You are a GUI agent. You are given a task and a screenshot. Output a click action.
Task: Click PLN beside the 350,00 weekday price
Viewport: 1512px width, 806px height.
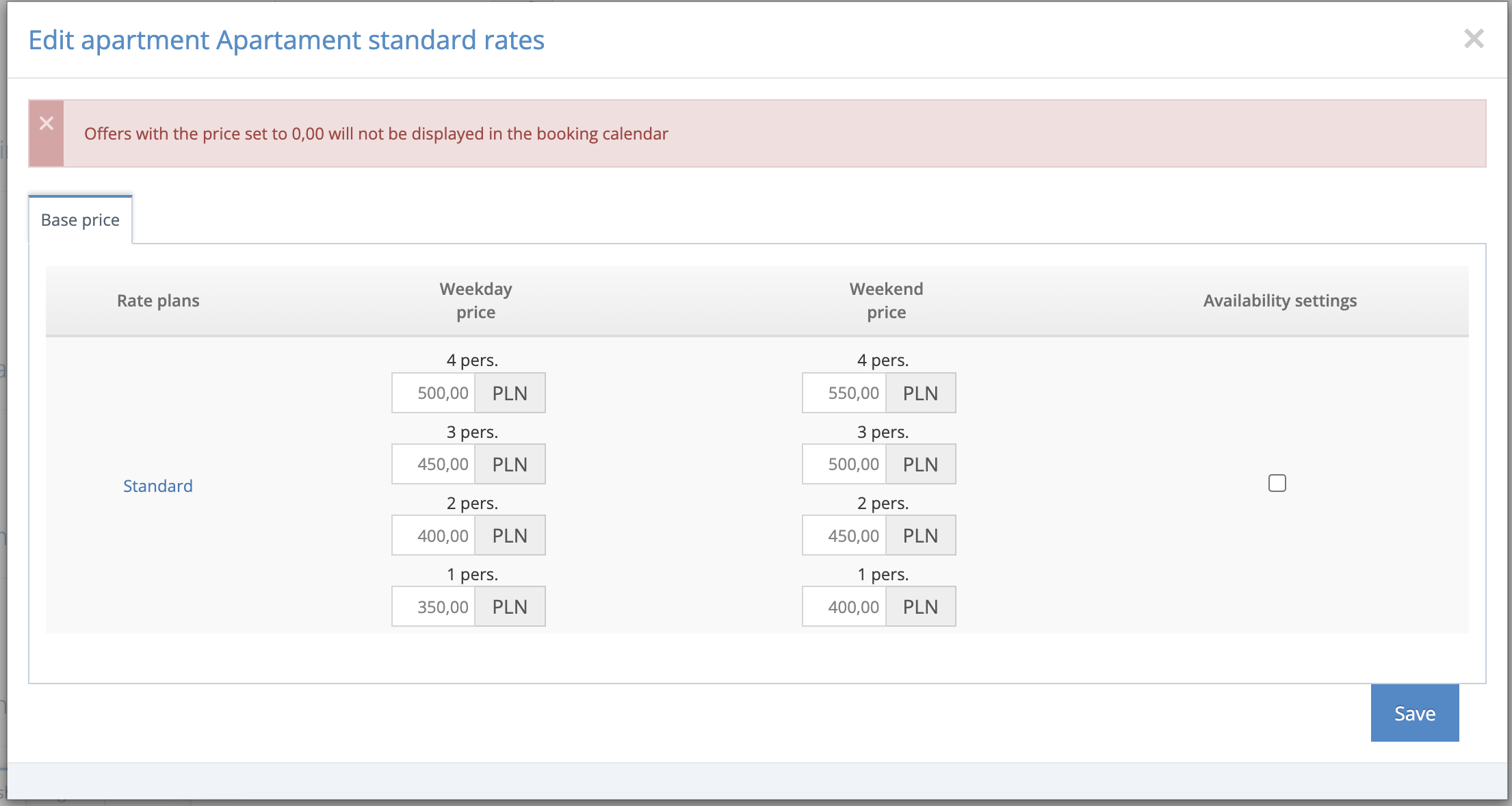(x=510, y=606)
